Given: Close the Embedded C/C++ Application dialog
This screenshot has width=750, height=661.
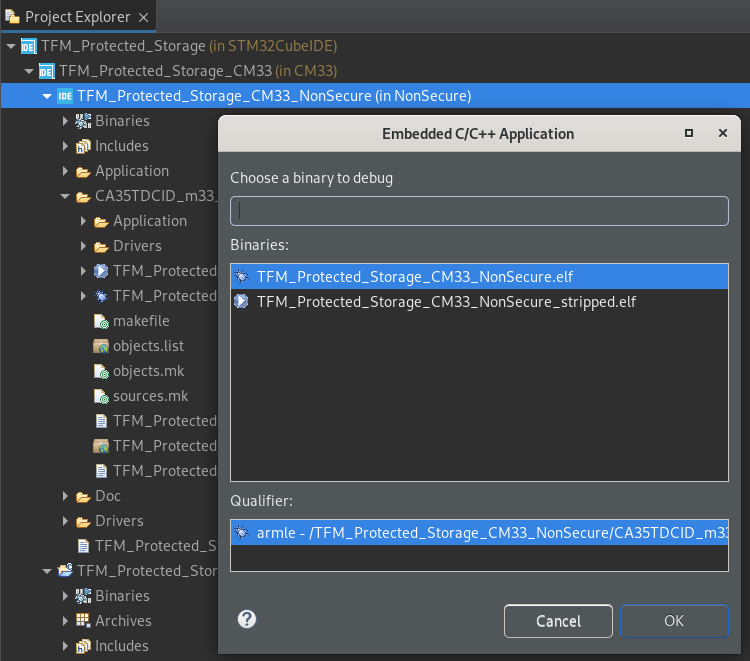Looking at the screenshot, I should click(x=723, y=133).
